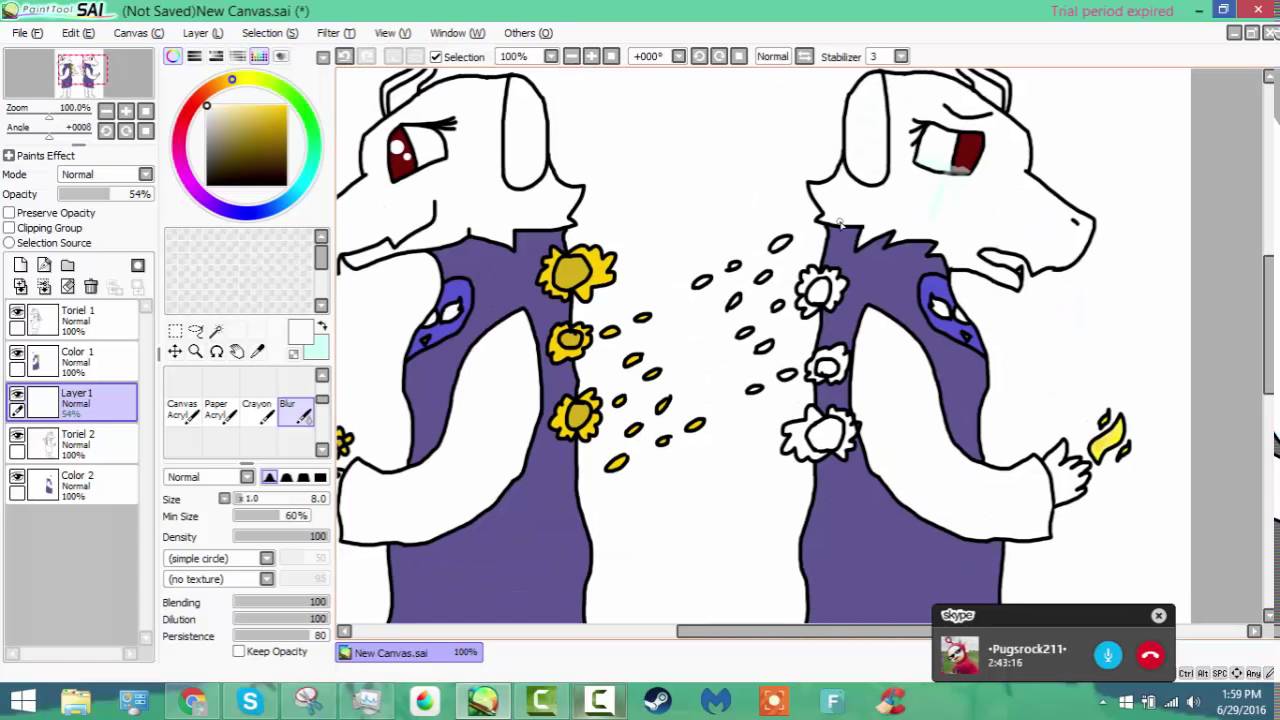Create a new normal layer

coord(20,265)
